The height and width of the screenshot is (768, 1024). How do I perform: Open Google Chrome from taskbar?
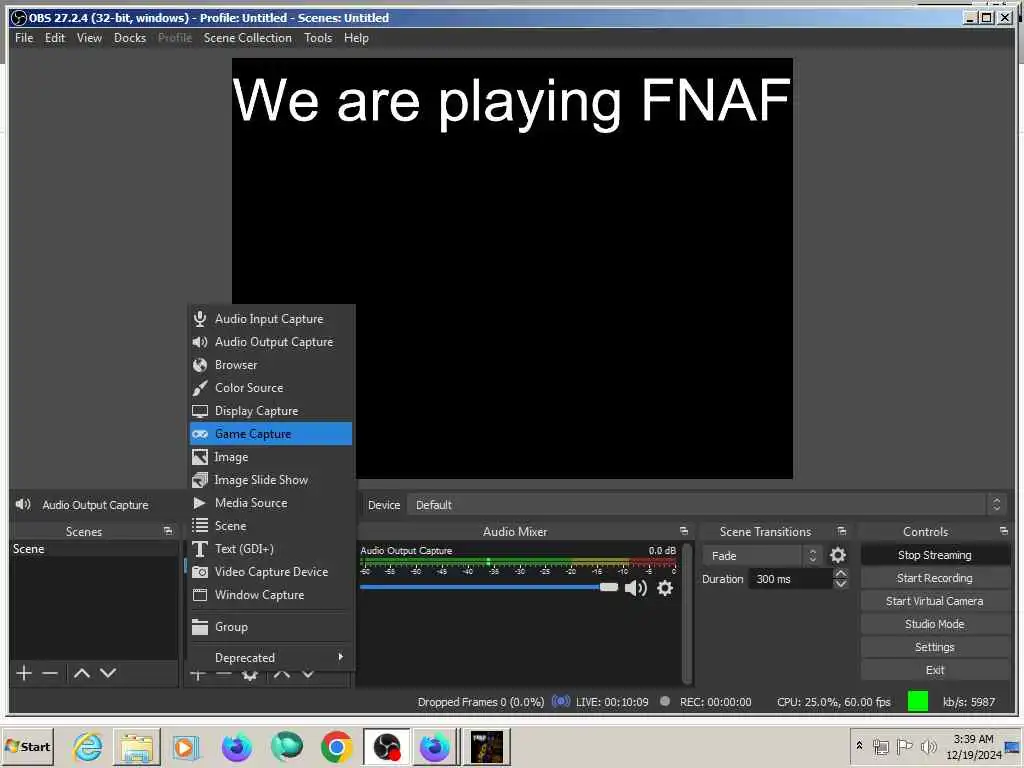[x=336, y=746]
